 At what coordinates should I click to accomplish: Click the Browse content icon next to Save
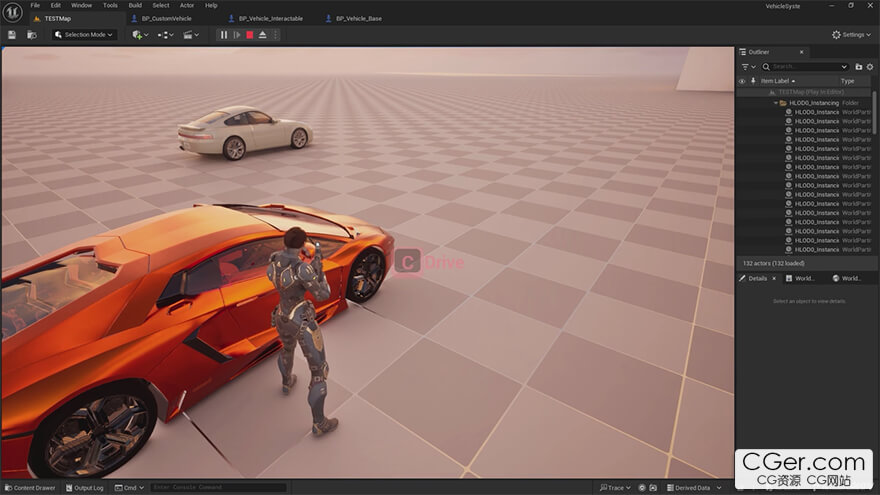(32, 35)
